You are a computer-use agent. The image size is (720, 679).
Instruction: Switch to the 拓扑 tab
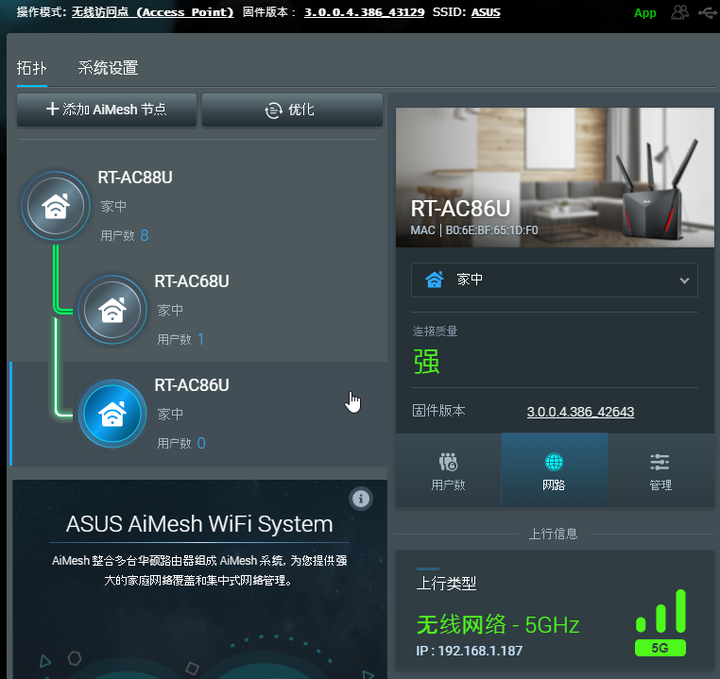[32, 68]
